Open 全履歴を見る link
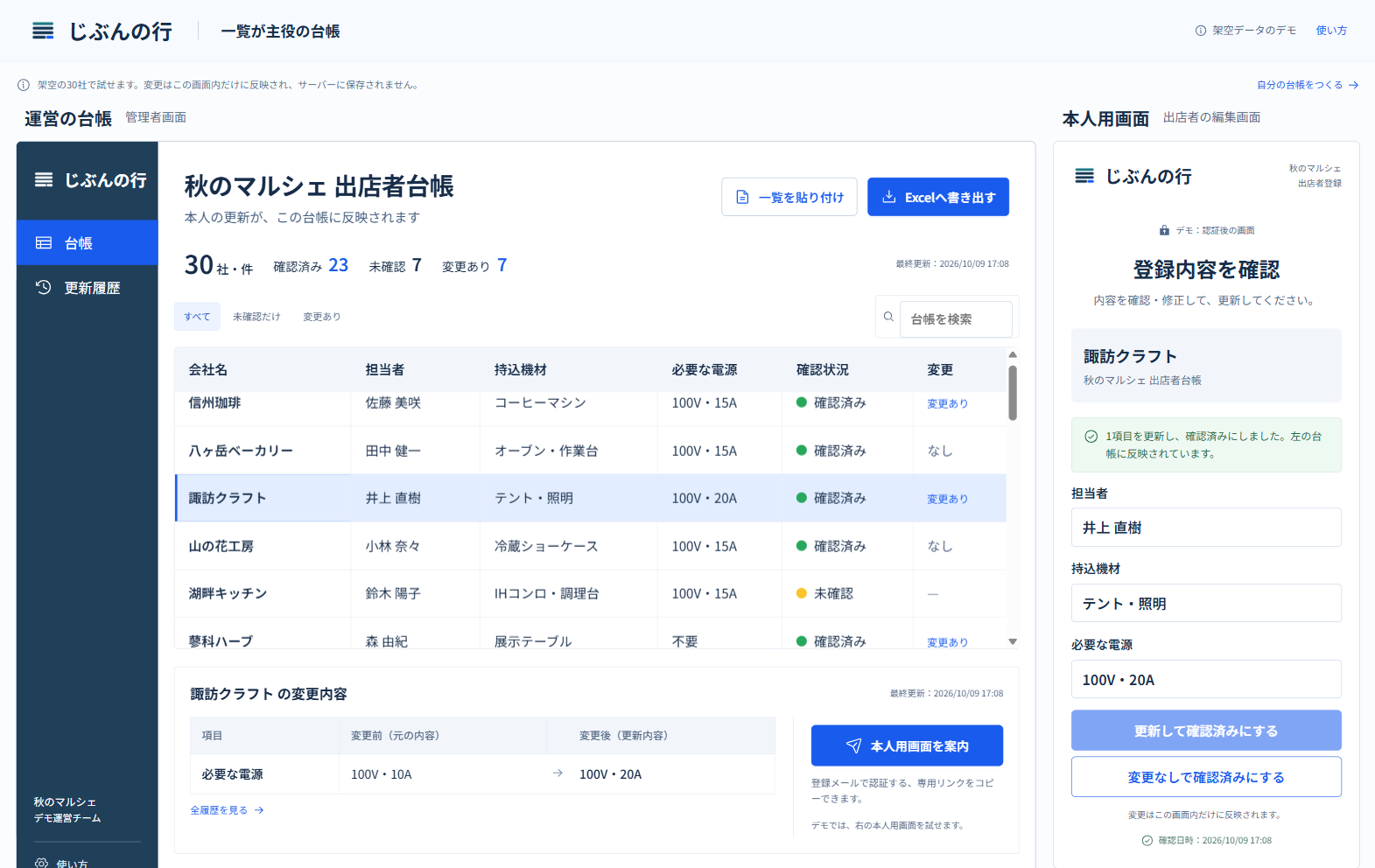Image resolution: width=1375 pixels, height=868 pixels. 227,810
